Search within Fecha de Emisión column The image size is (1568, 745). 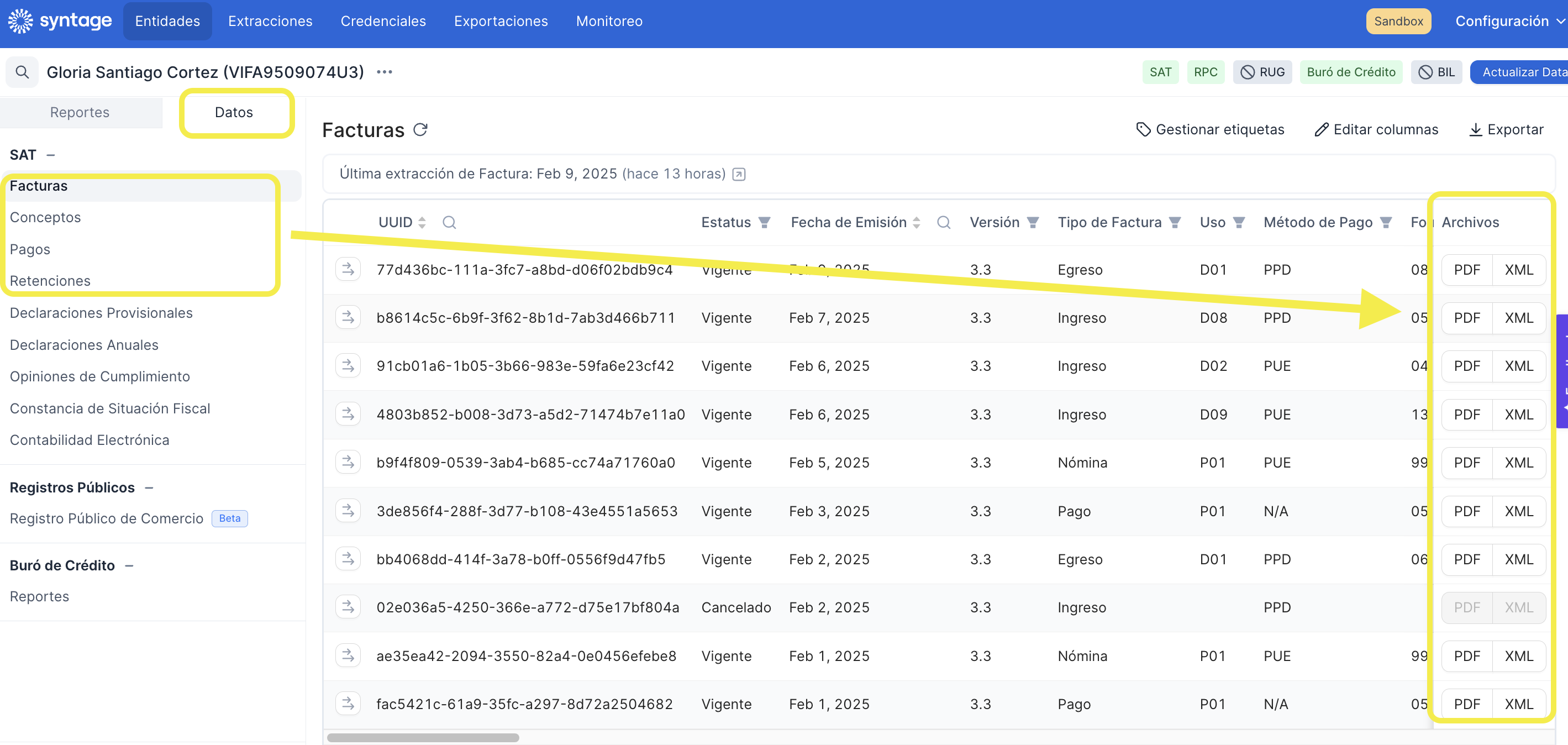(944, 222)
